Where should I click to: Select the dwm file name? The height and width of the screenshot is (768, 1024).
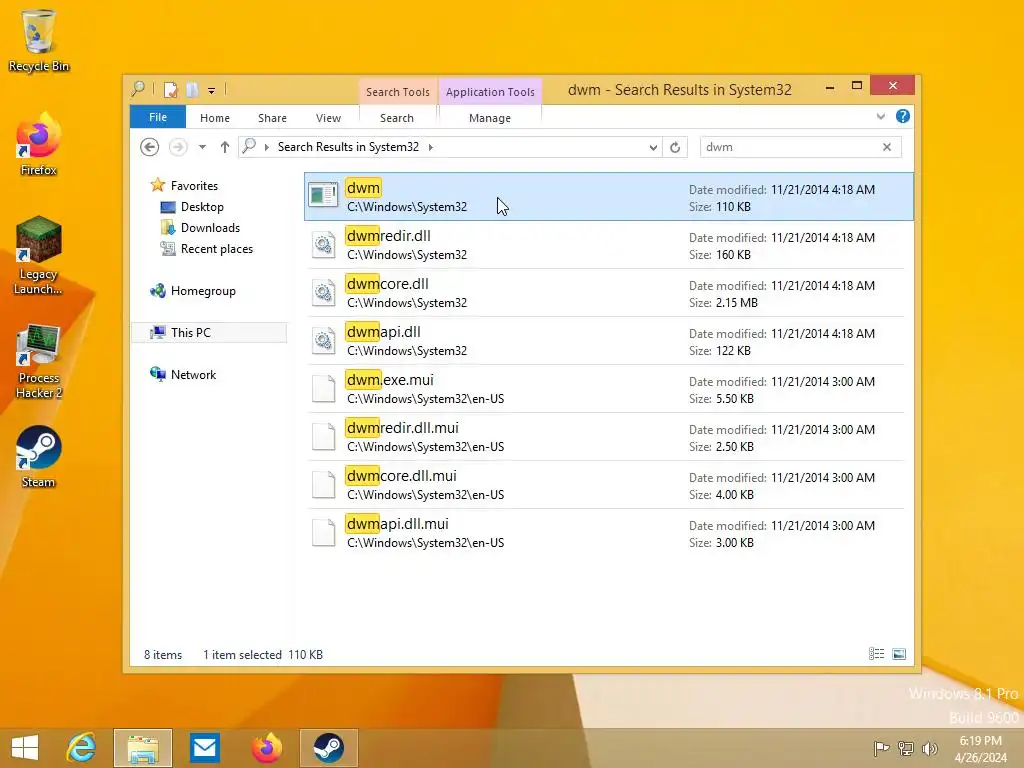coord(363,188)
